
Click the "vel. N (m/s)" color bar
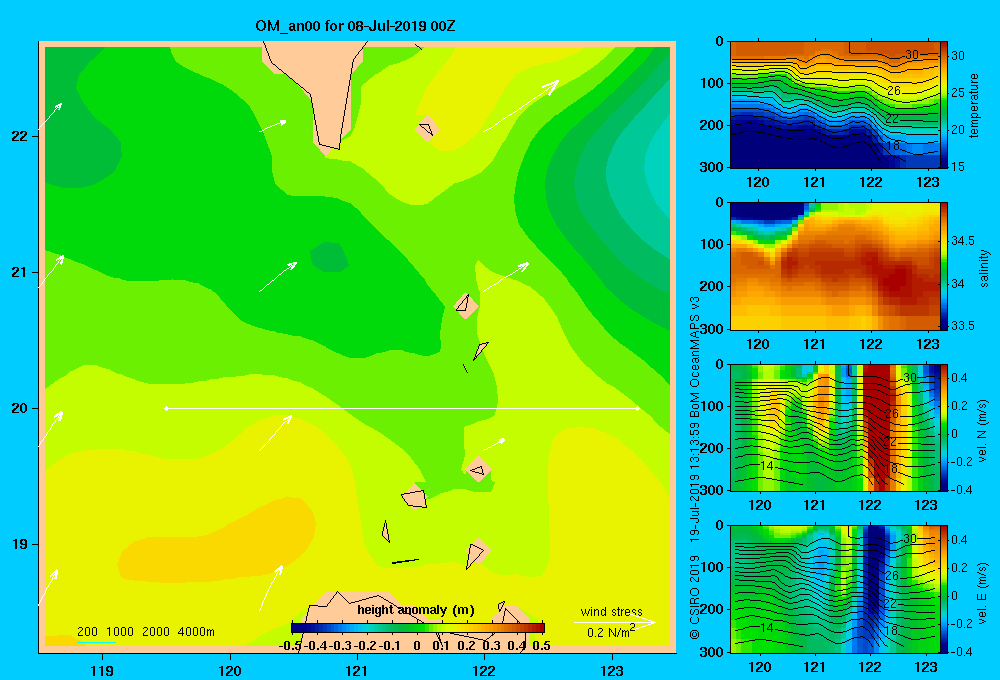click(x=944, y=427)
